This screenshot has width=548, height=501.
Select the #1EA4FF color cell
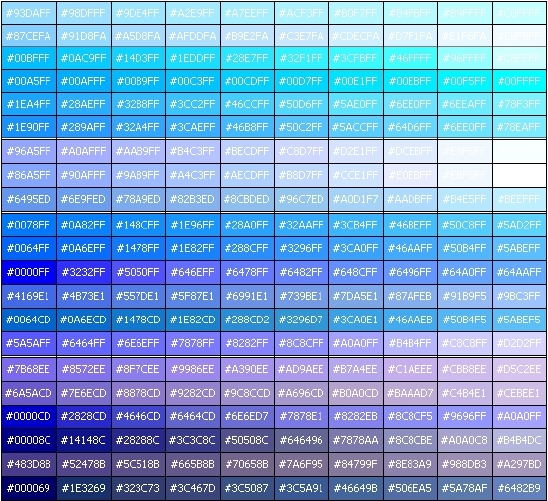point(29,104)
